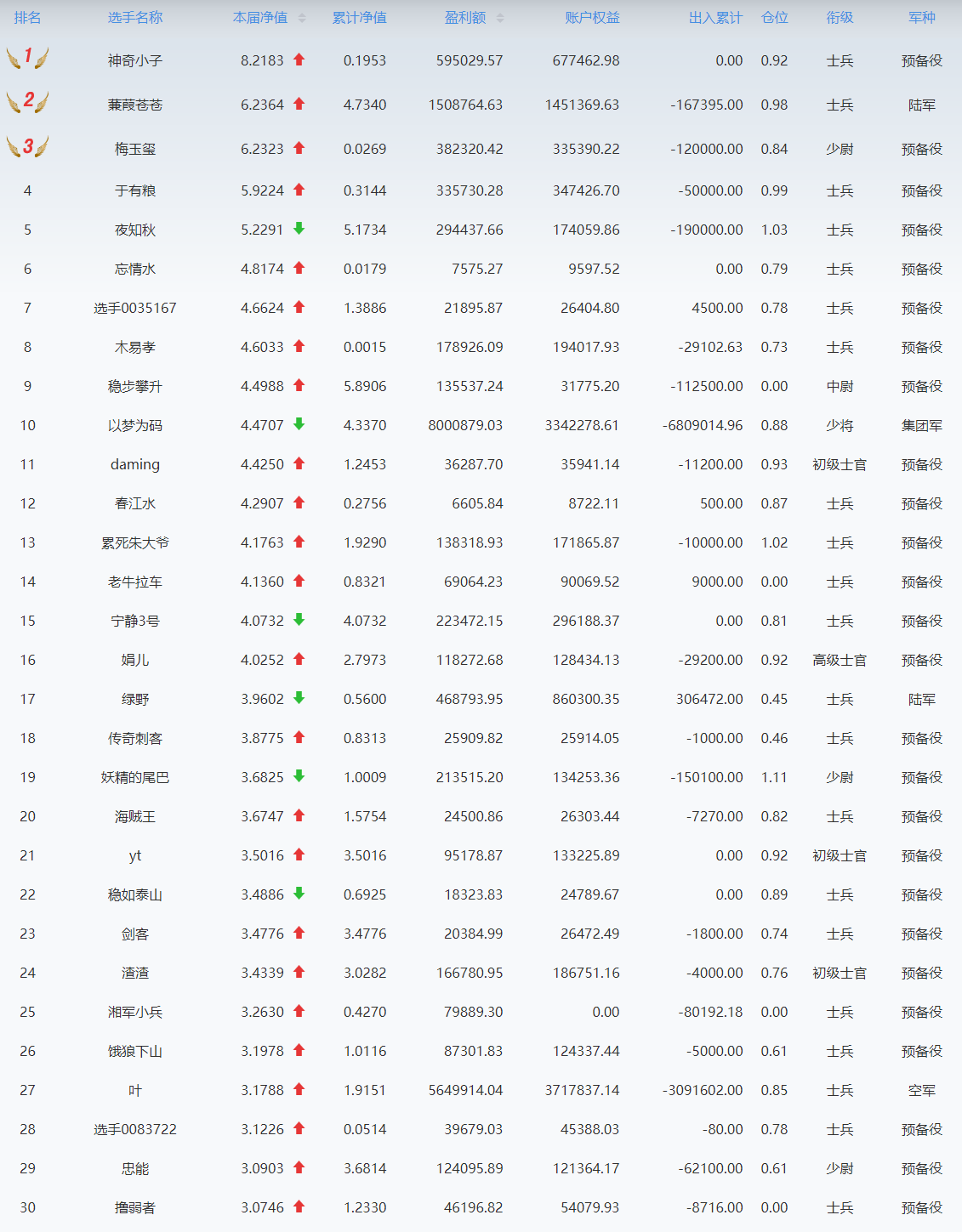The image size is (962, 1232).
Task: Open player 娟儿
Action: coord(135,661)
